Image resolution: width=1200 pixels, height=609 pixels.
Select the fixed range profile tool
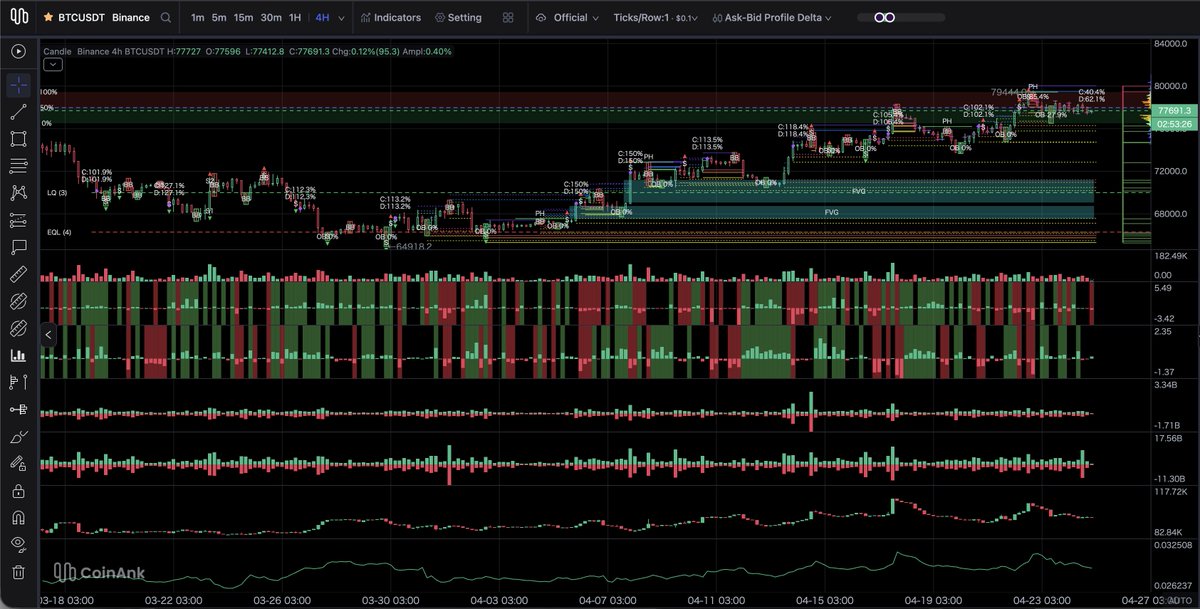[x=18, y=409]
